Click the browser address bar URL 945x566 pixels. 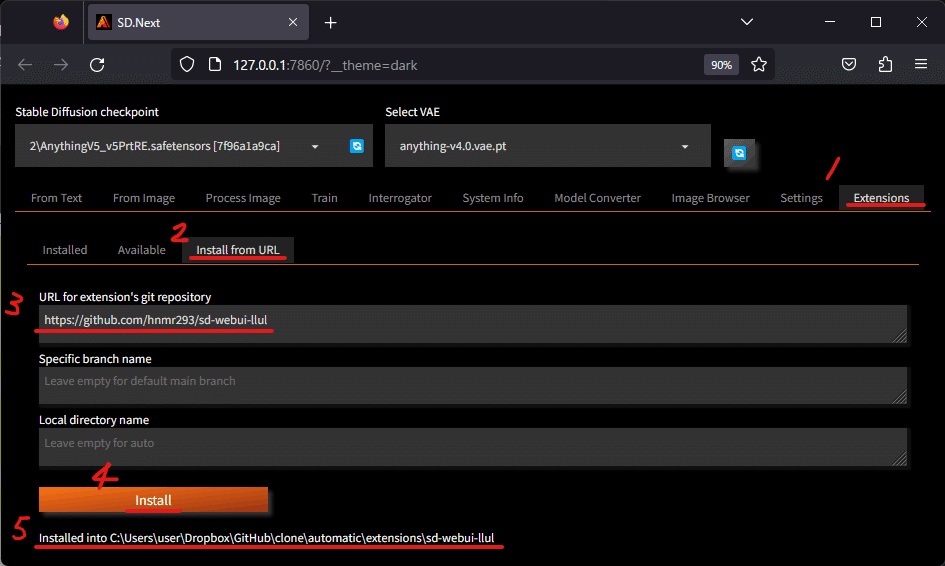click(325, 65)
